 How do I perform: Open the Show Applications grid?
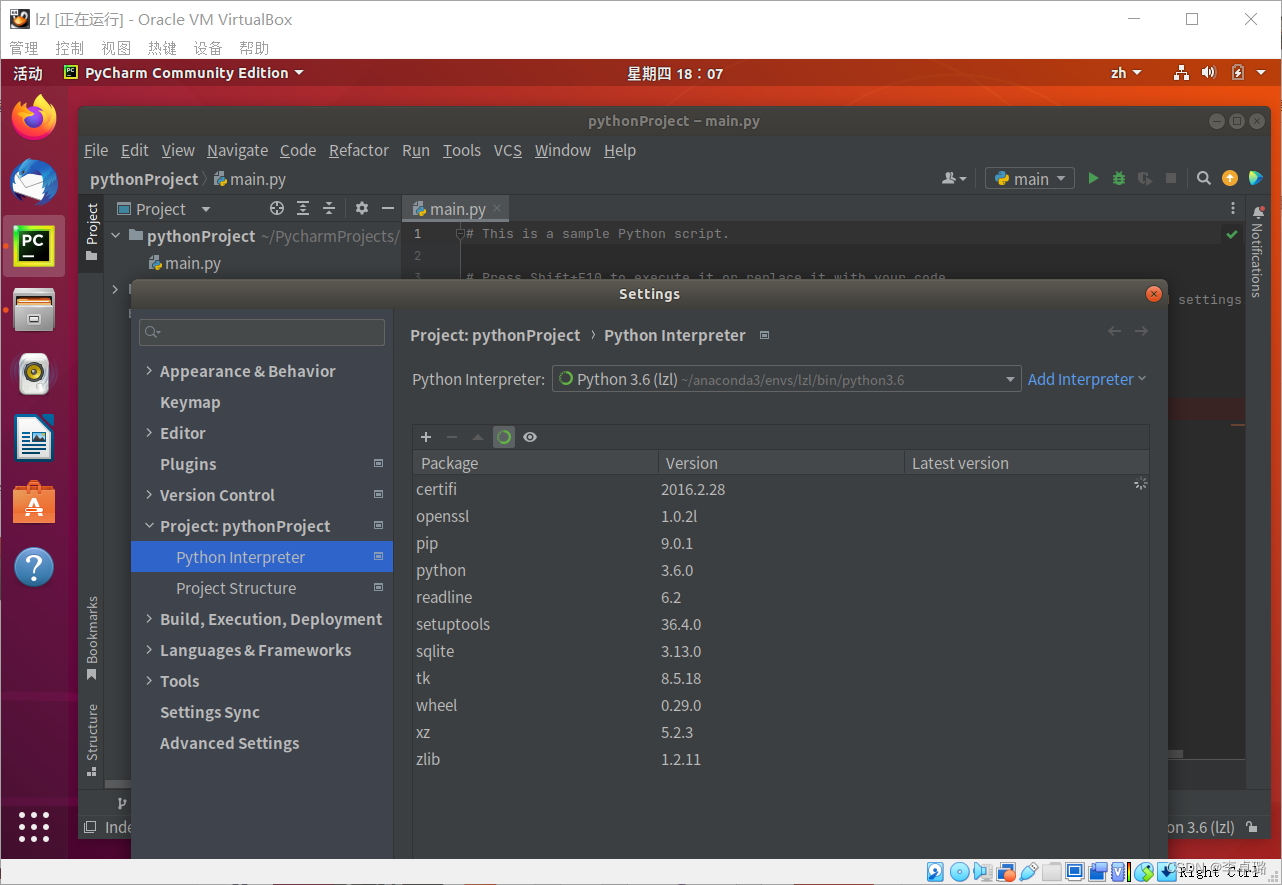click(x=34, y=827)
